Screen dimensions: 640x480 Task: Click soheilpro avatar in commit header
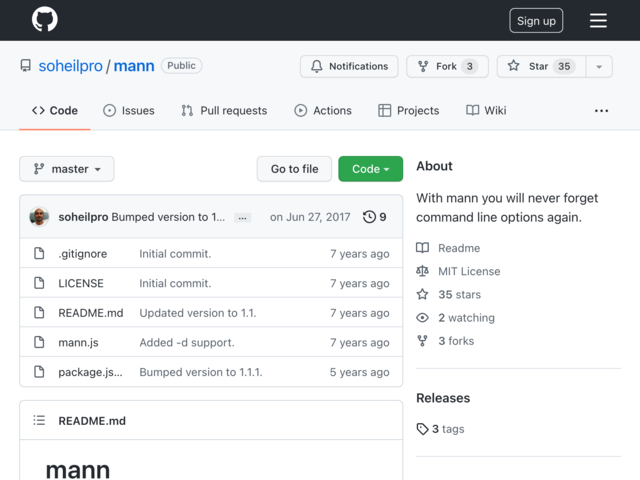39,217
